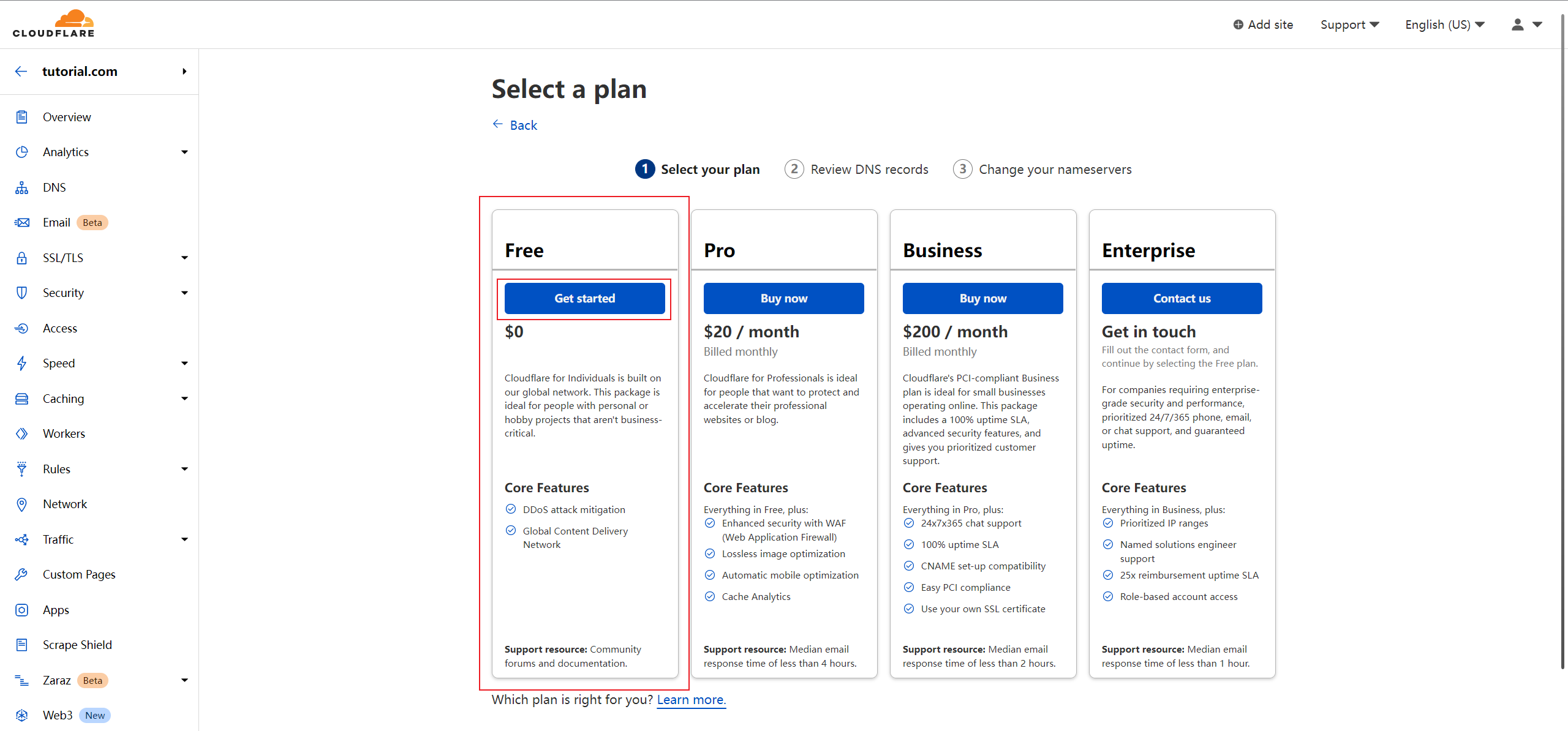Image resolution: width=1568 pixels, height=731 pixels.
Task: Open the Learn more link
Action: pyautogui.click(x=690, y=699)
